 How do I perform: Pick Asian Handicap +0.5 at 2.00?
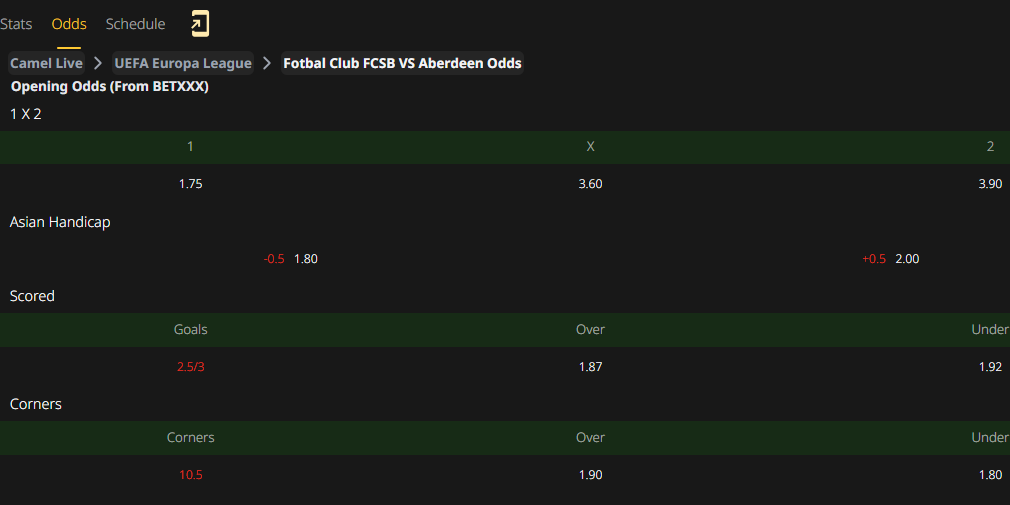click(891, 259)
